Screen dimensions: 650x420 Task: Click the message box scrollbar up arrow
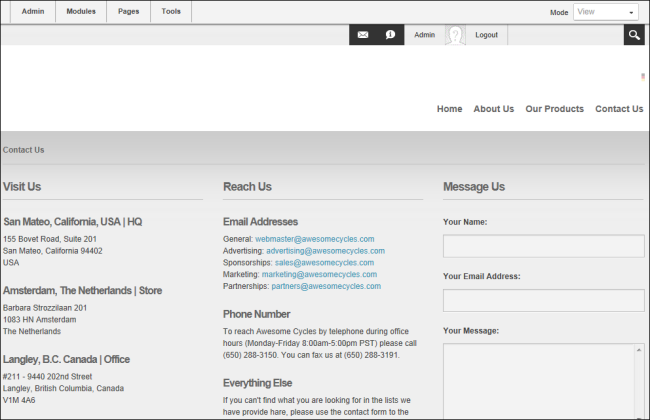[x=639, y=350]
